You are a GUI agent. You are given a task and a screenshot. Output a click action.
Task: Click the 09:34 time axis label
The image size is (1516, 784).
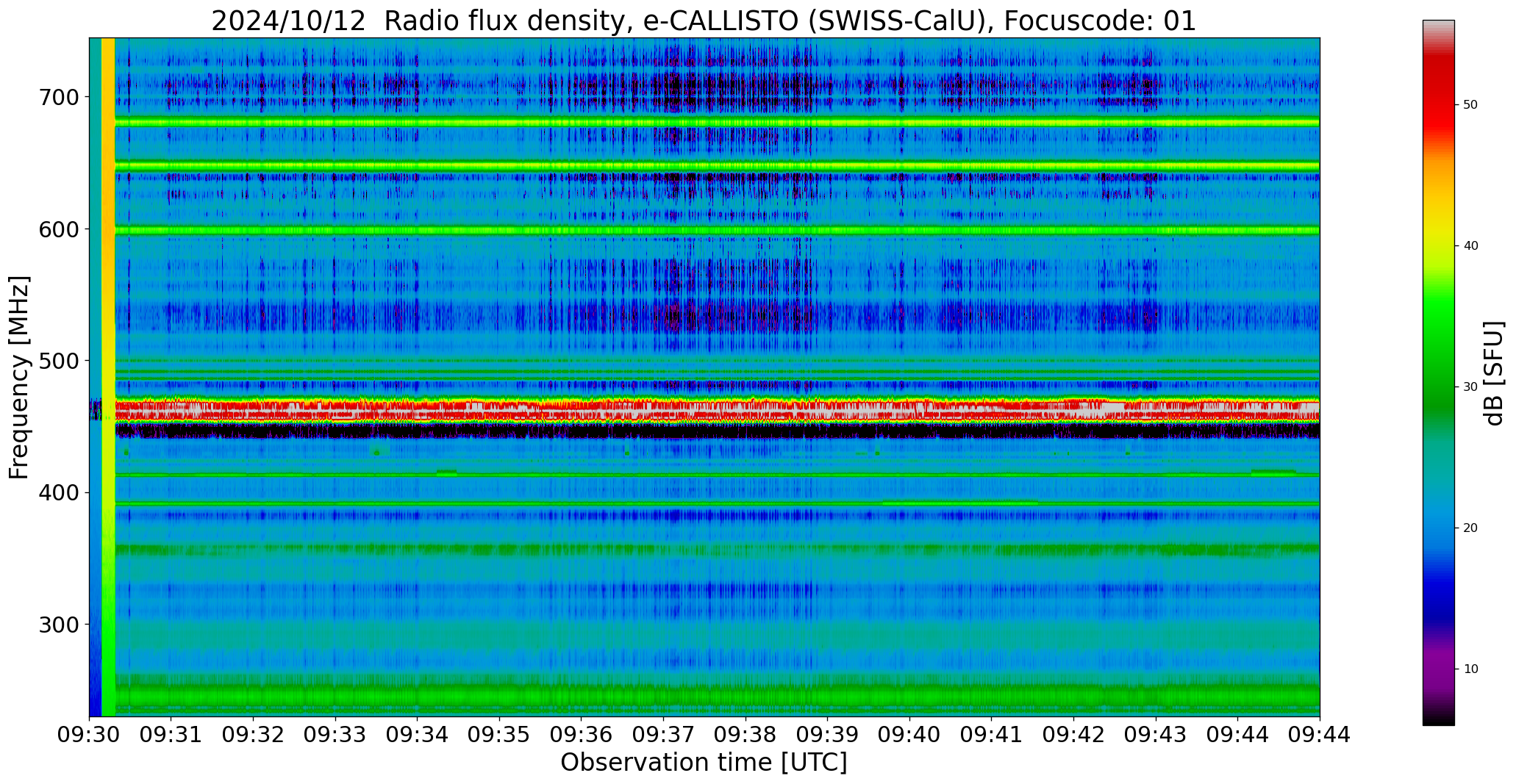(x=418, y=735)
